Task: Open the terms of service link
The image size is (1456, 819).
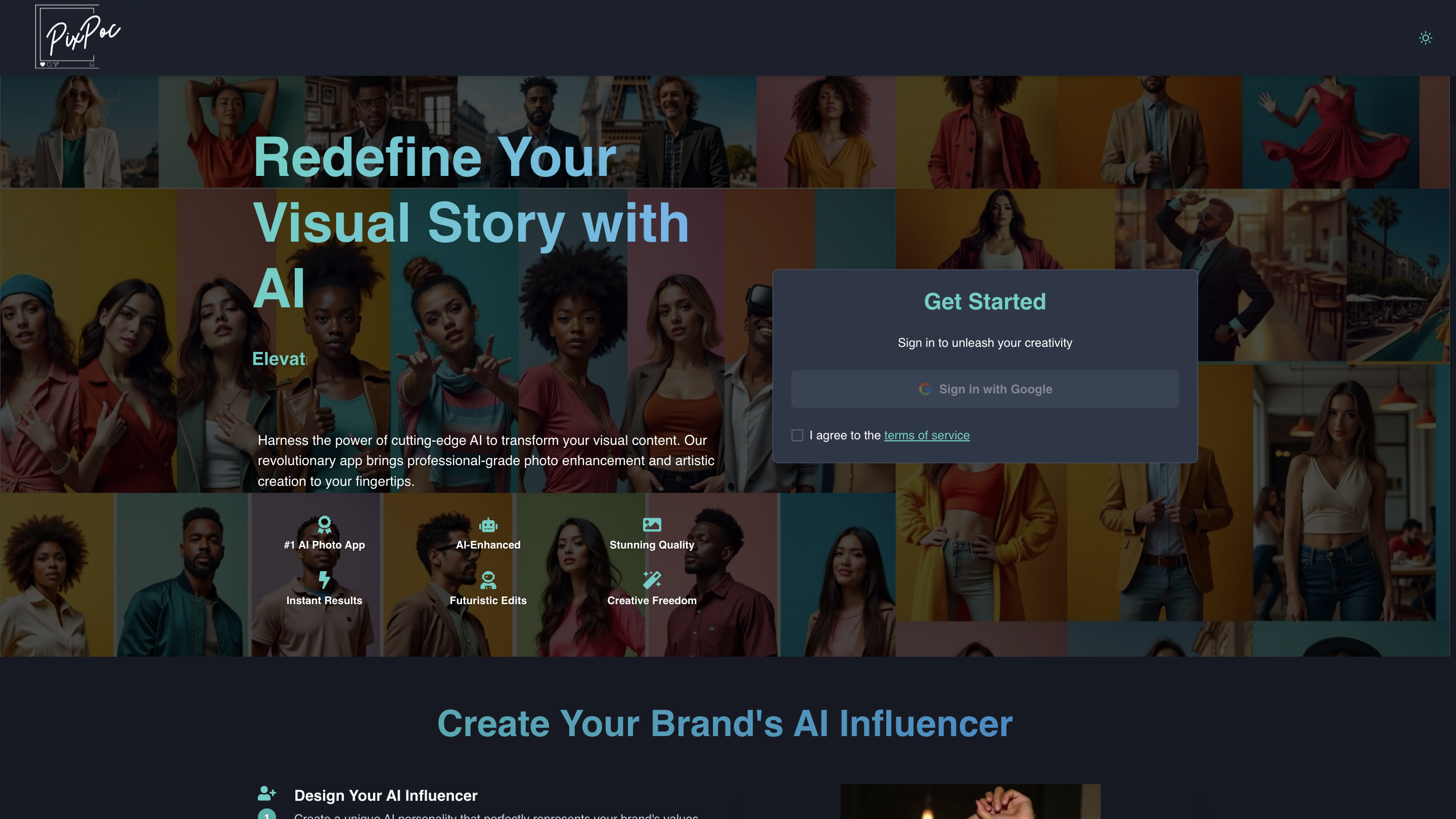Action: [926, 435]
